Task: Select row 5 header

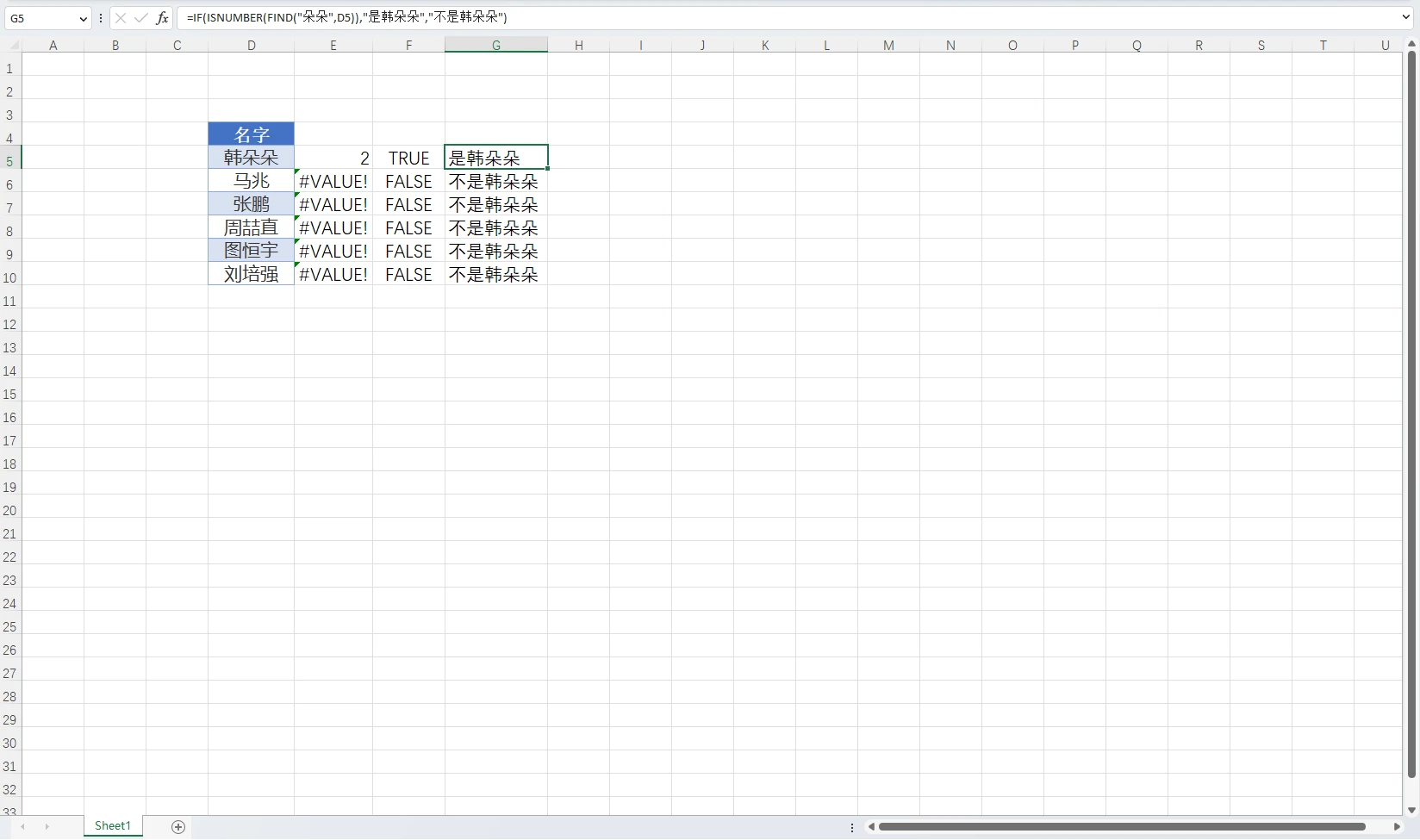Action: [x=10, y=161]
